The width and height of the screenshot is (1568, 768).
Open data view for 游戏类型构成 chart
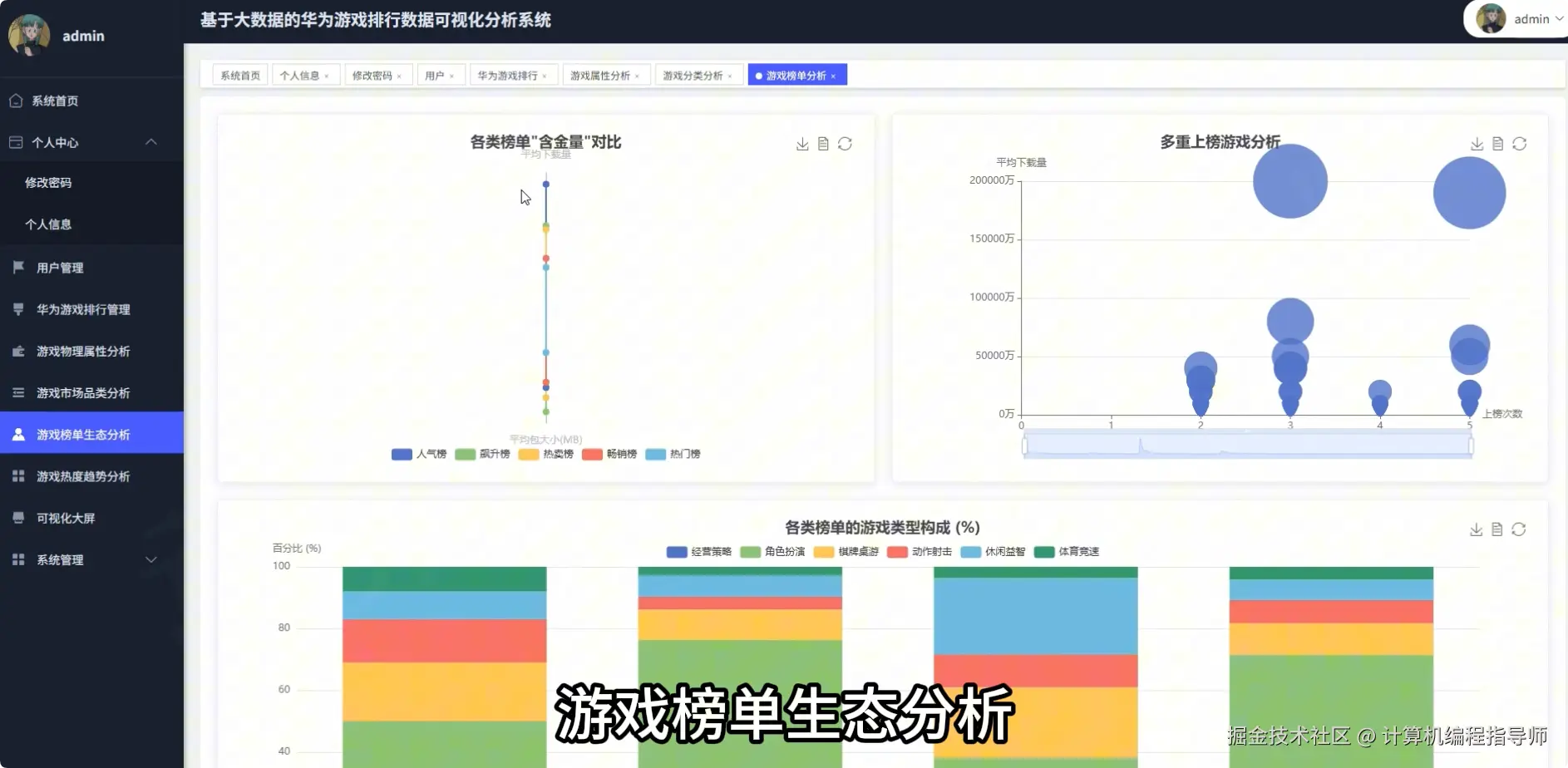[1497, 529]
